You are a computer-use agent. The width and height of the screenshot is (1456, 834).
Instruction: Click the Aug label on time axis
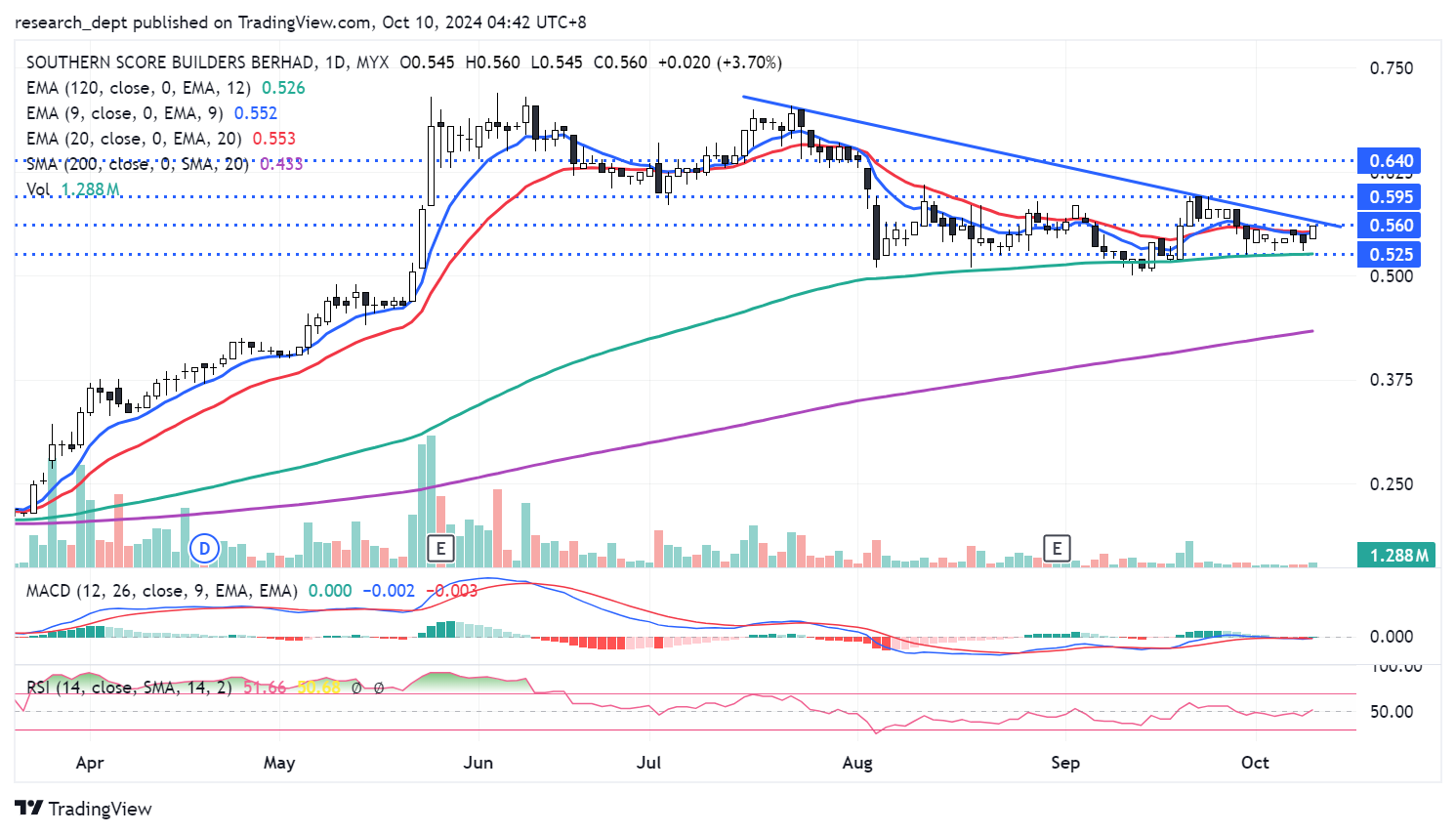point(857,763)
